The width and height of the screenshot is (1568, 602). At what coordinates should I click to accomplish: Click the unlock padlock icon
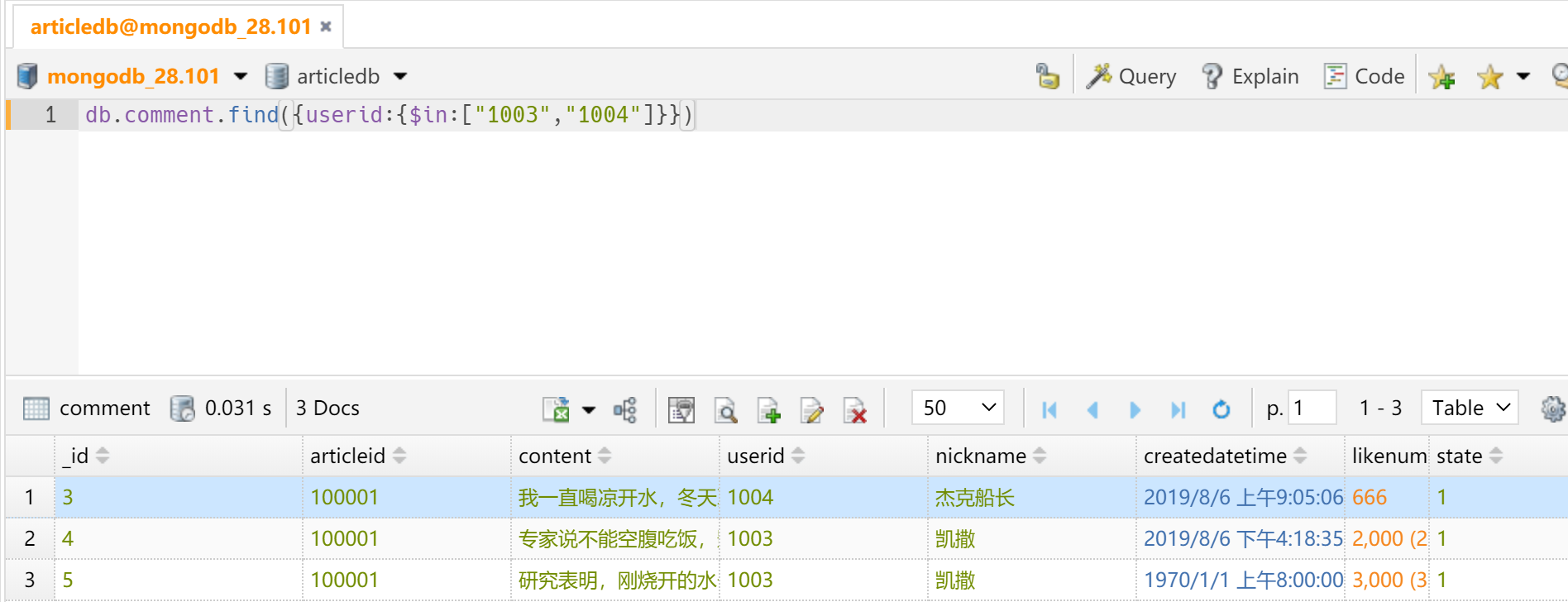click(x=1047, y=76)
